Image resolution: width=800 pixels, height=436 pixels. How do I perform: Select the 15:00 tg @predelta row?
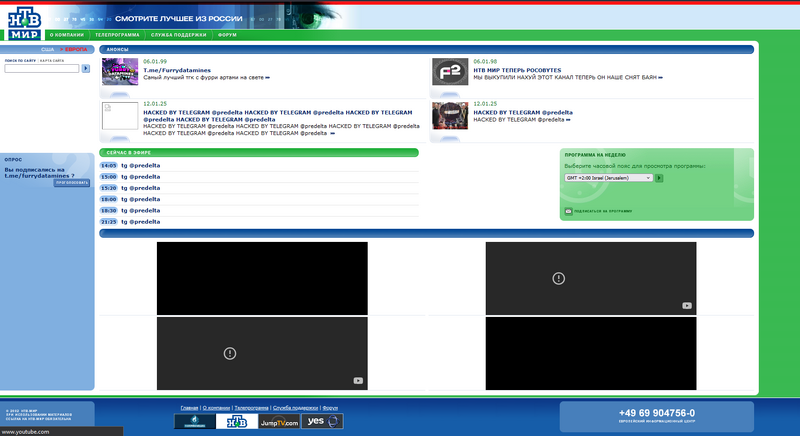tap(259, 176)
